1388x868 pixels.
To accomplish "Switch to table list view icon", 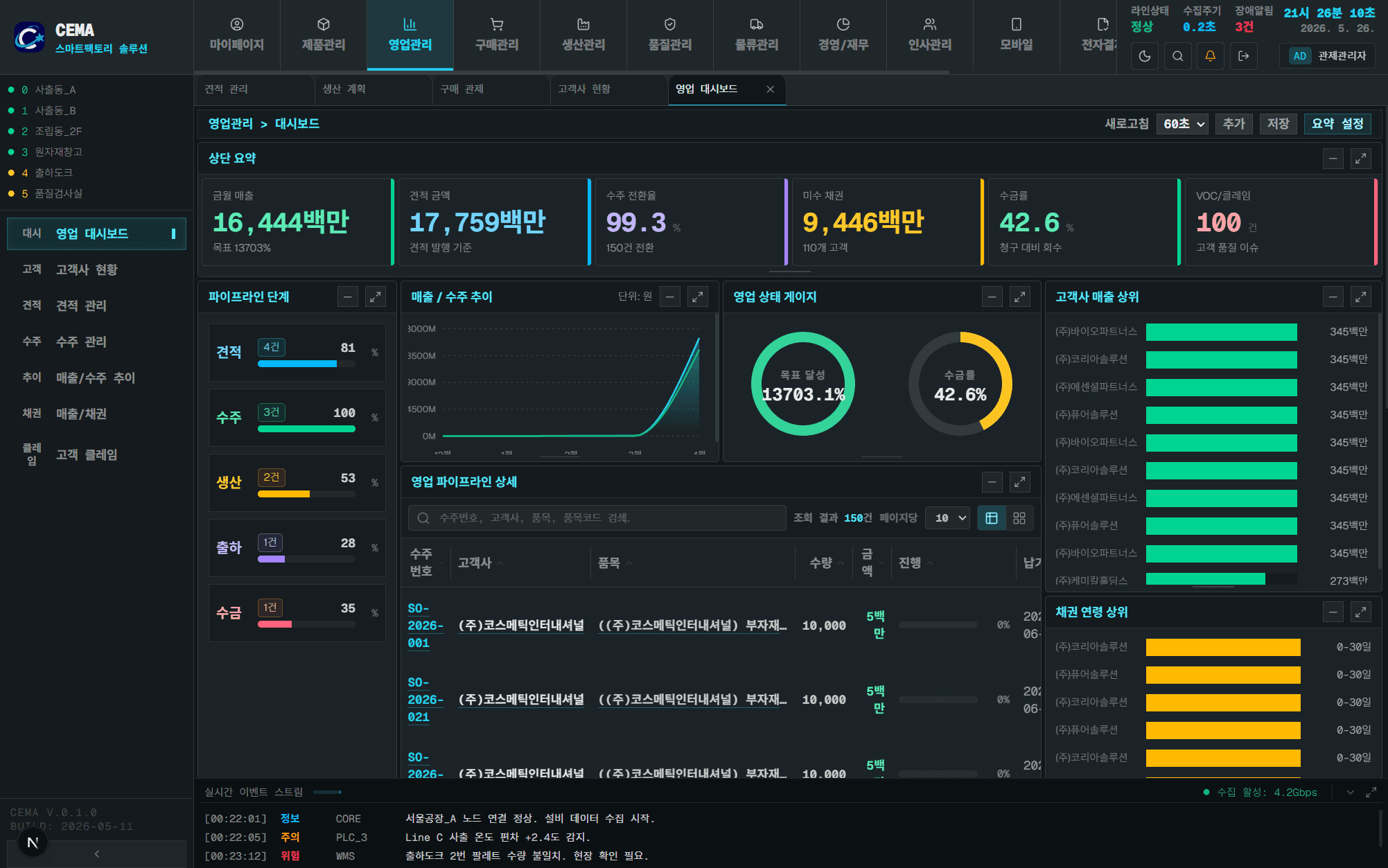I will point(992,518).
